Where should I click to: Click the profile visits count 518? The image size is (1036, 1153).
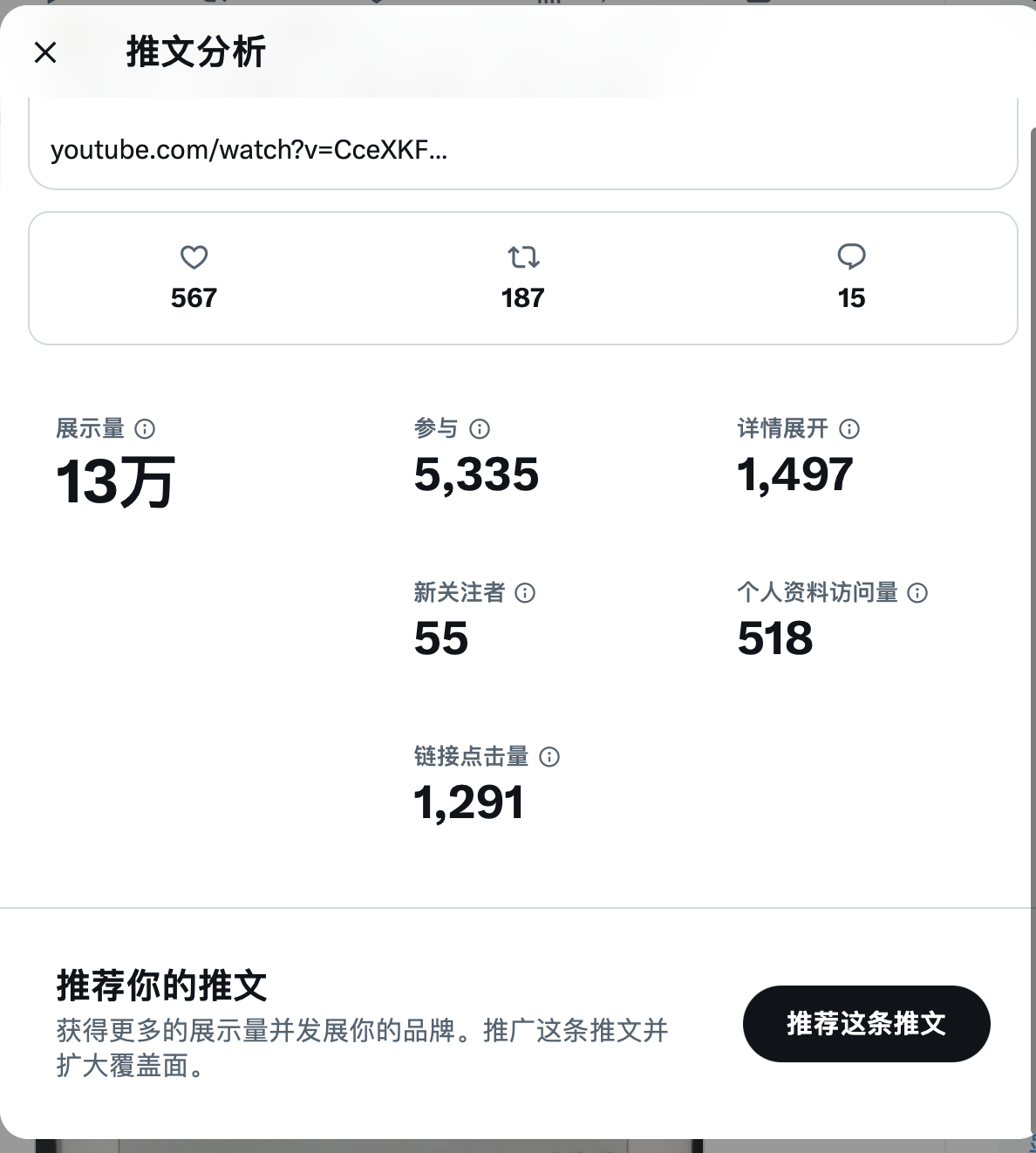pyautogui.click(x=774, y=638)
